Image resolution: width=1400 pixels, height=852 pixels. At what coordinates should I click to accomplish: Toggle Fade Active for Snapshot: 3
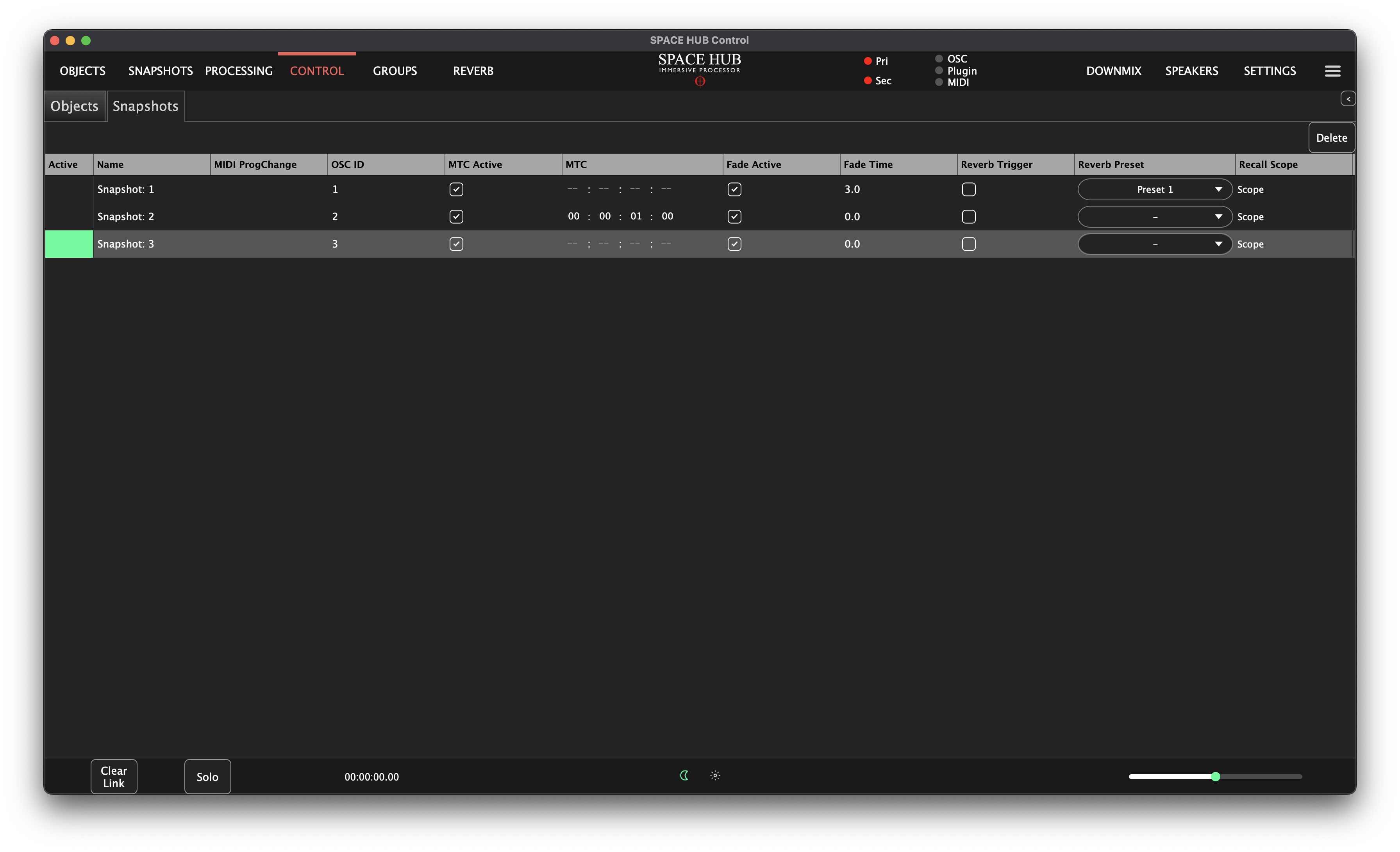tap(734, 244)
